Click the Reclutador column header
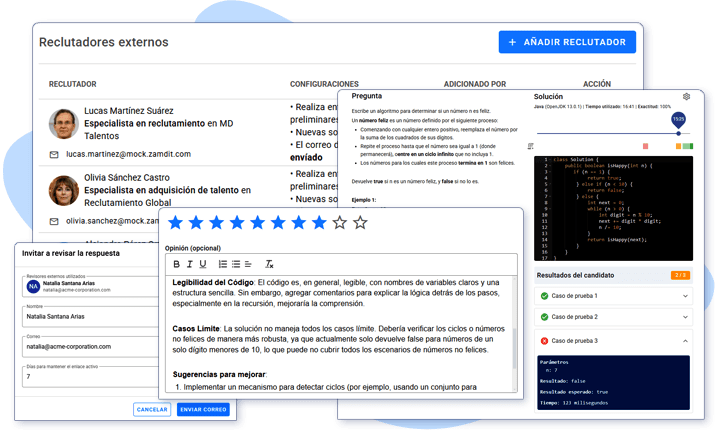The width and height of the screenshot is (720, 430). 73,84
